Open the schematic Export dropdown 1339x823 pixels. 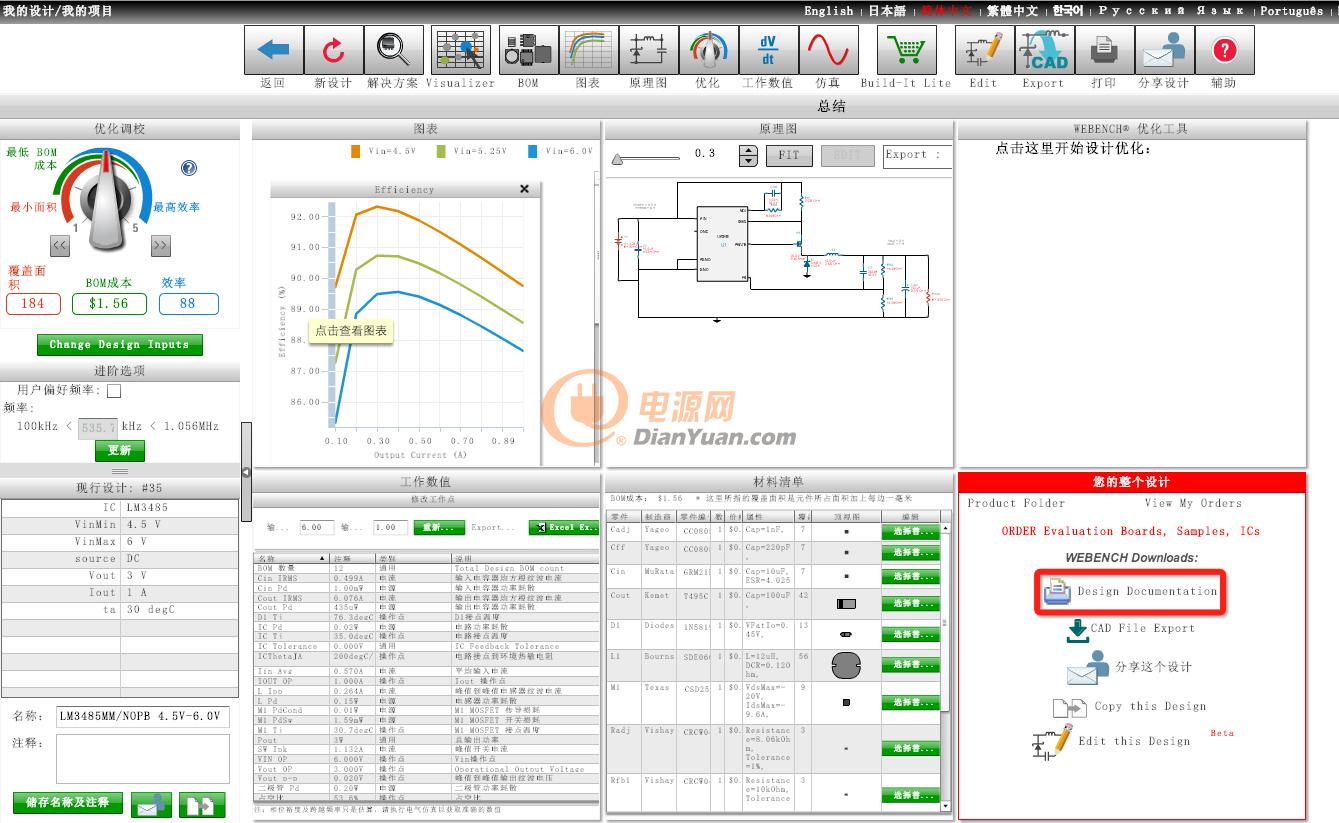(916, 155)
